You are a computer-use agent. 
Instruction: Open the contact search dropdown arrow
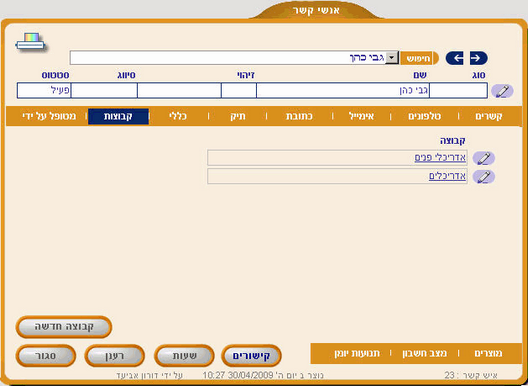tap(392, 58)
